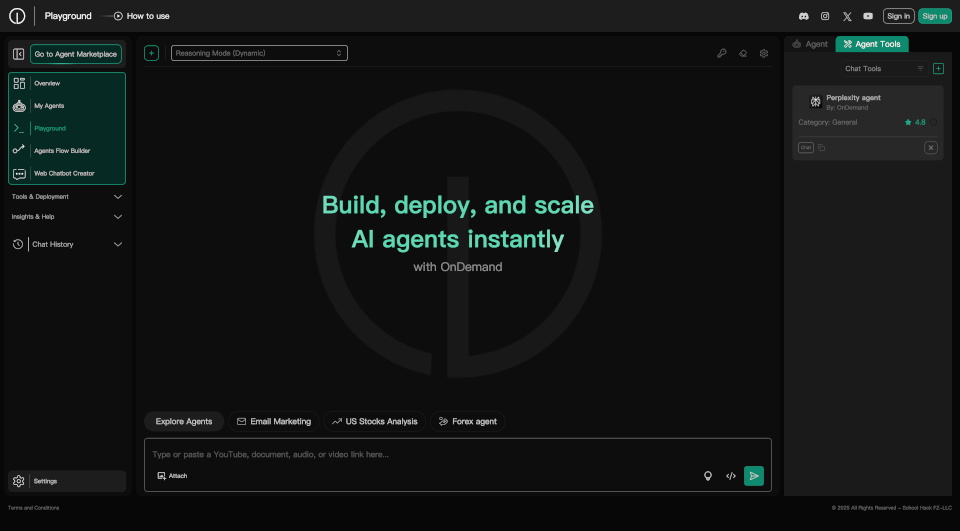This screenshot has width=960, height=531.
Task: Click the green send message button
Action: 753,476
